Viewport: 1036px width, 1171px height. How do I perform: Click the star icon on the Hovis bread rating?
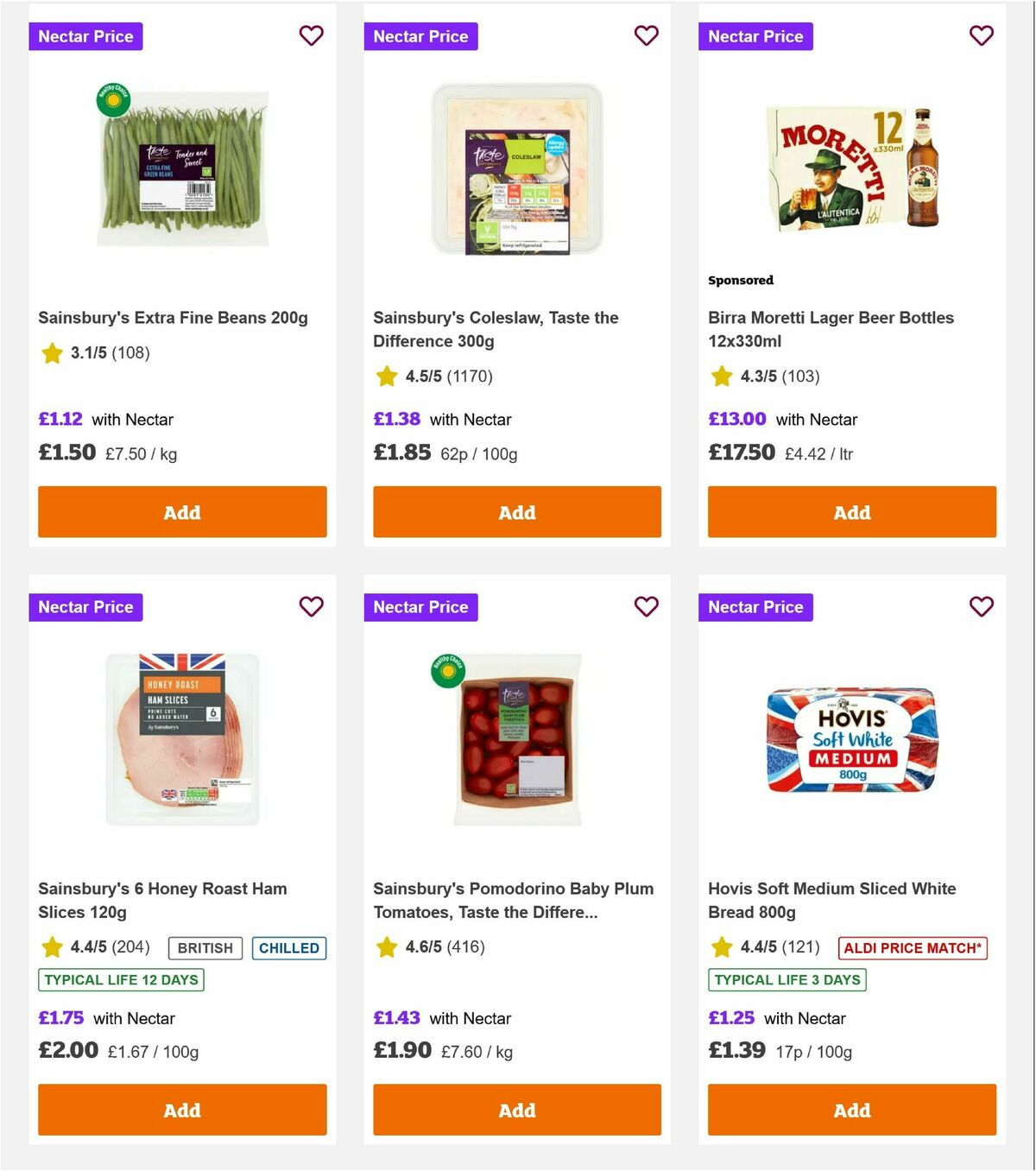[x=720, y=947]
